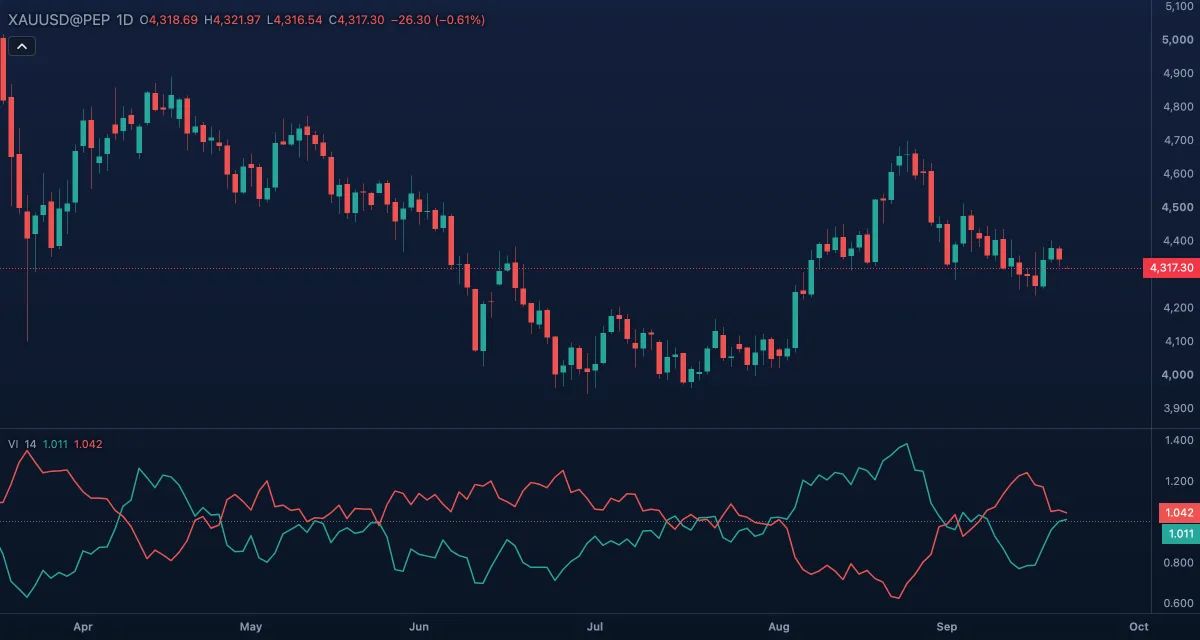1200x640 pixels.
Task: Click the close value C4,317.30 in legend
Action: click(x=357, y=20)
